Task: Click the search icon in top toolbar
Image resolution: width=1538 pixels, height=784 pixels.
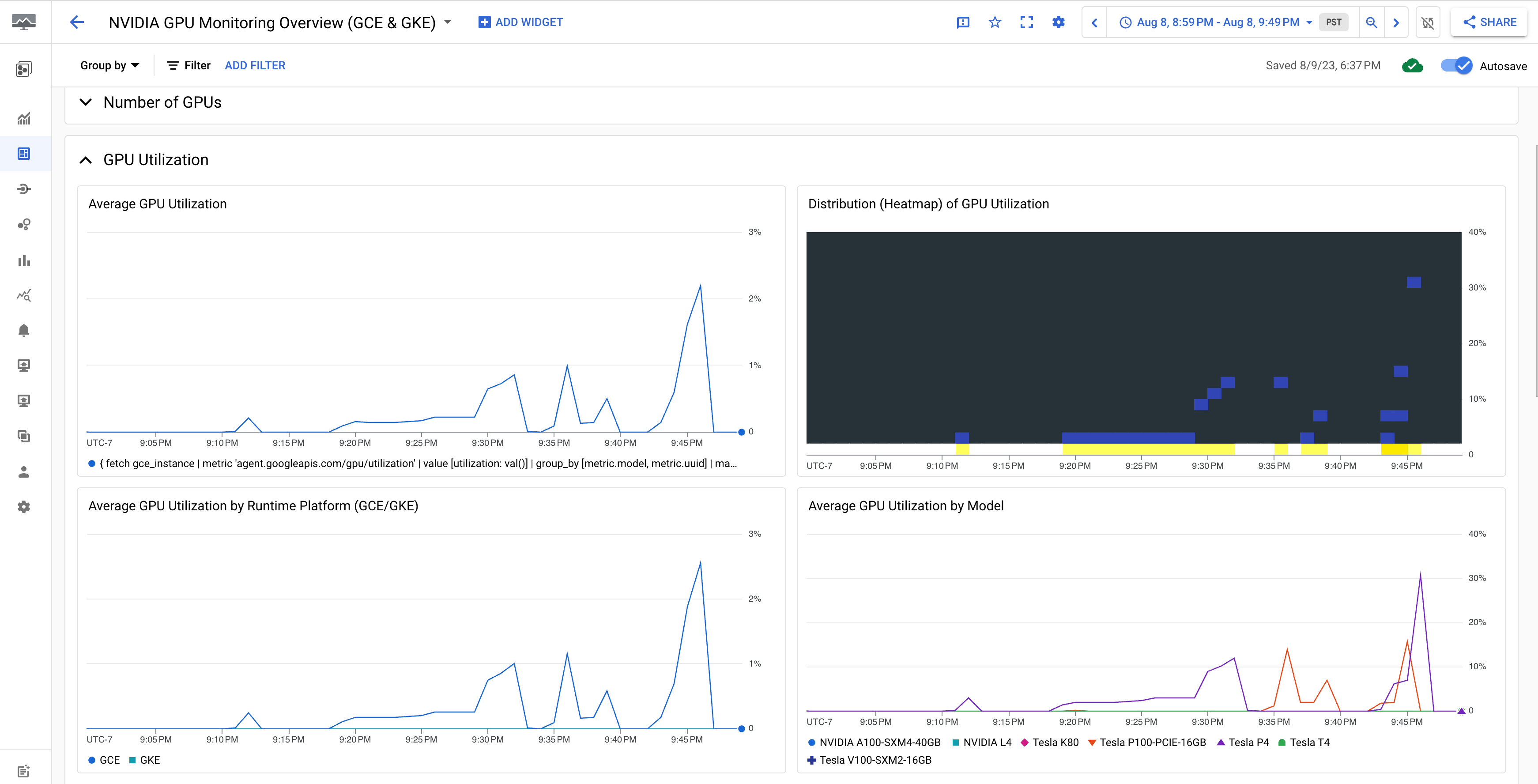Action: [x=1370, y=22]
